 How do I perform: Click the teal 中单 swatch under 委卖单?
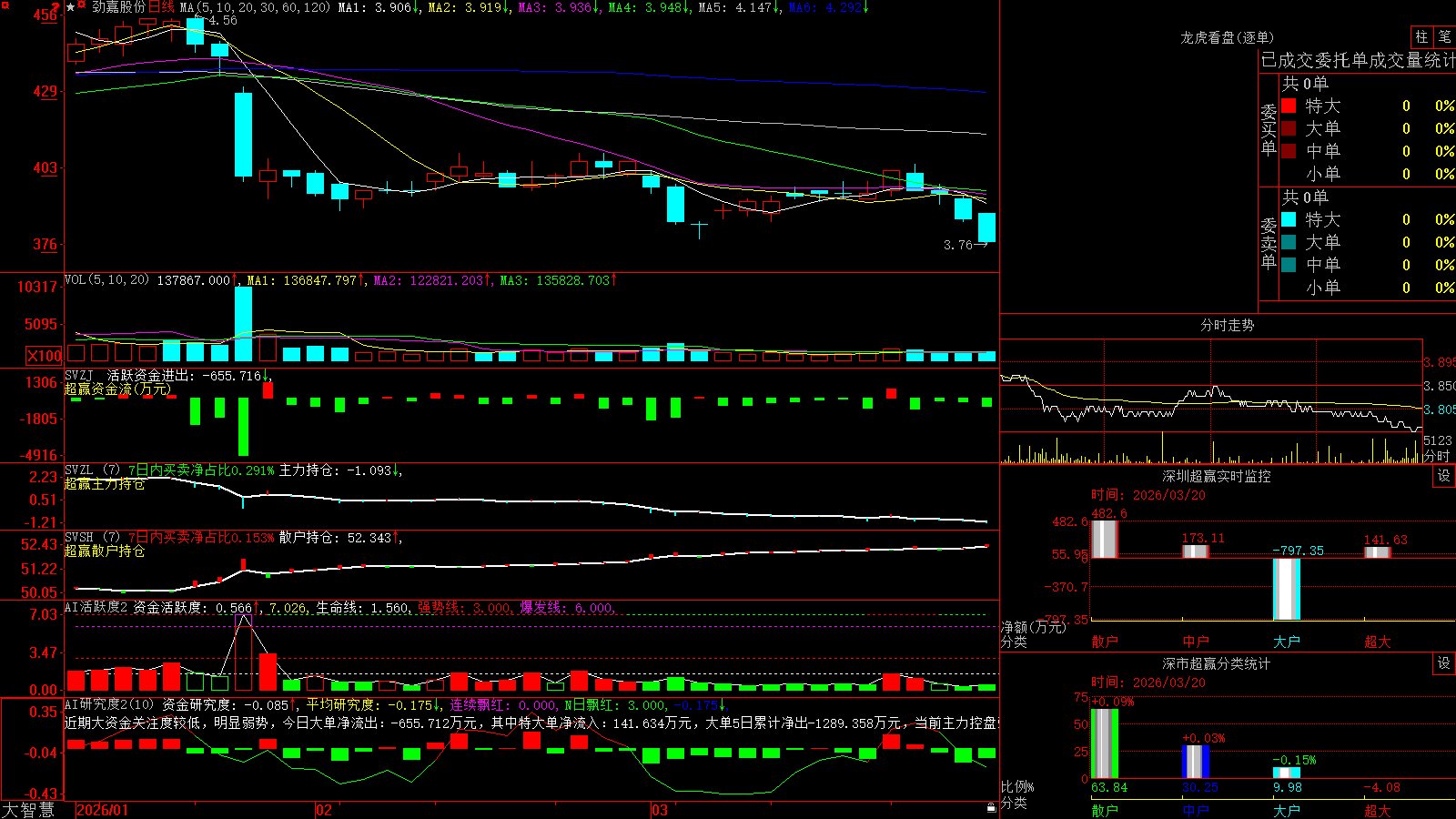tap(1289, 265)
